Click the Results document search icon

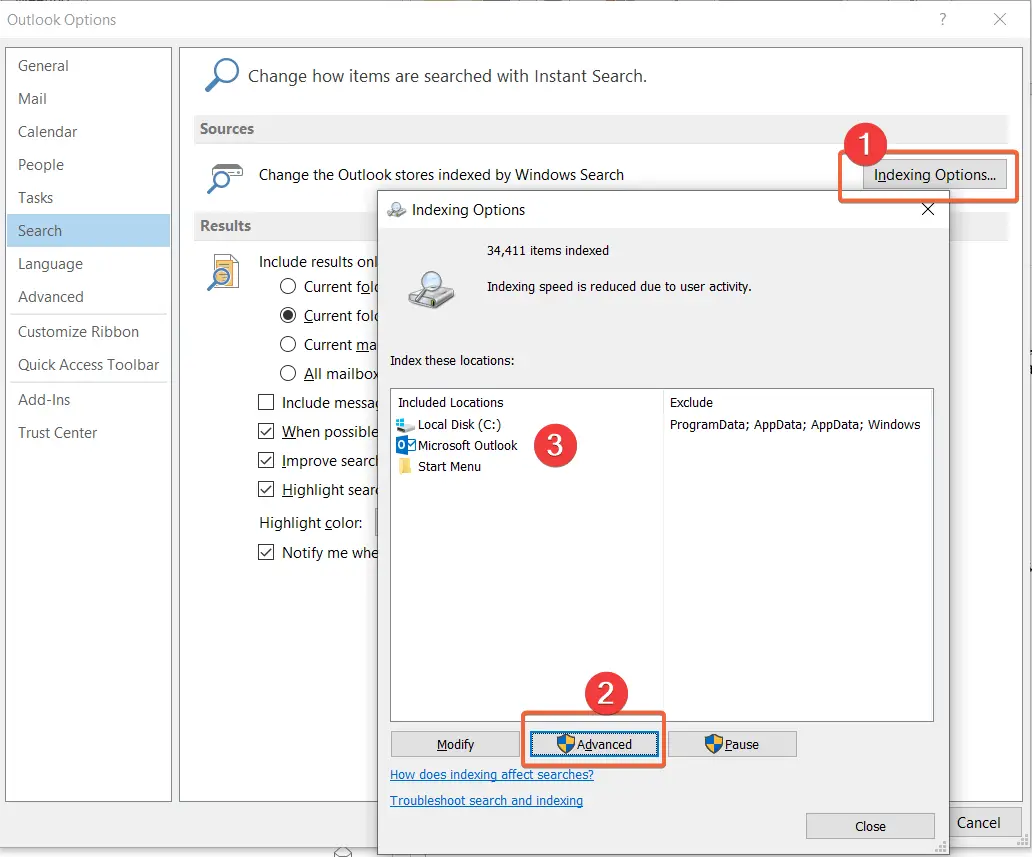click(223, 273)
